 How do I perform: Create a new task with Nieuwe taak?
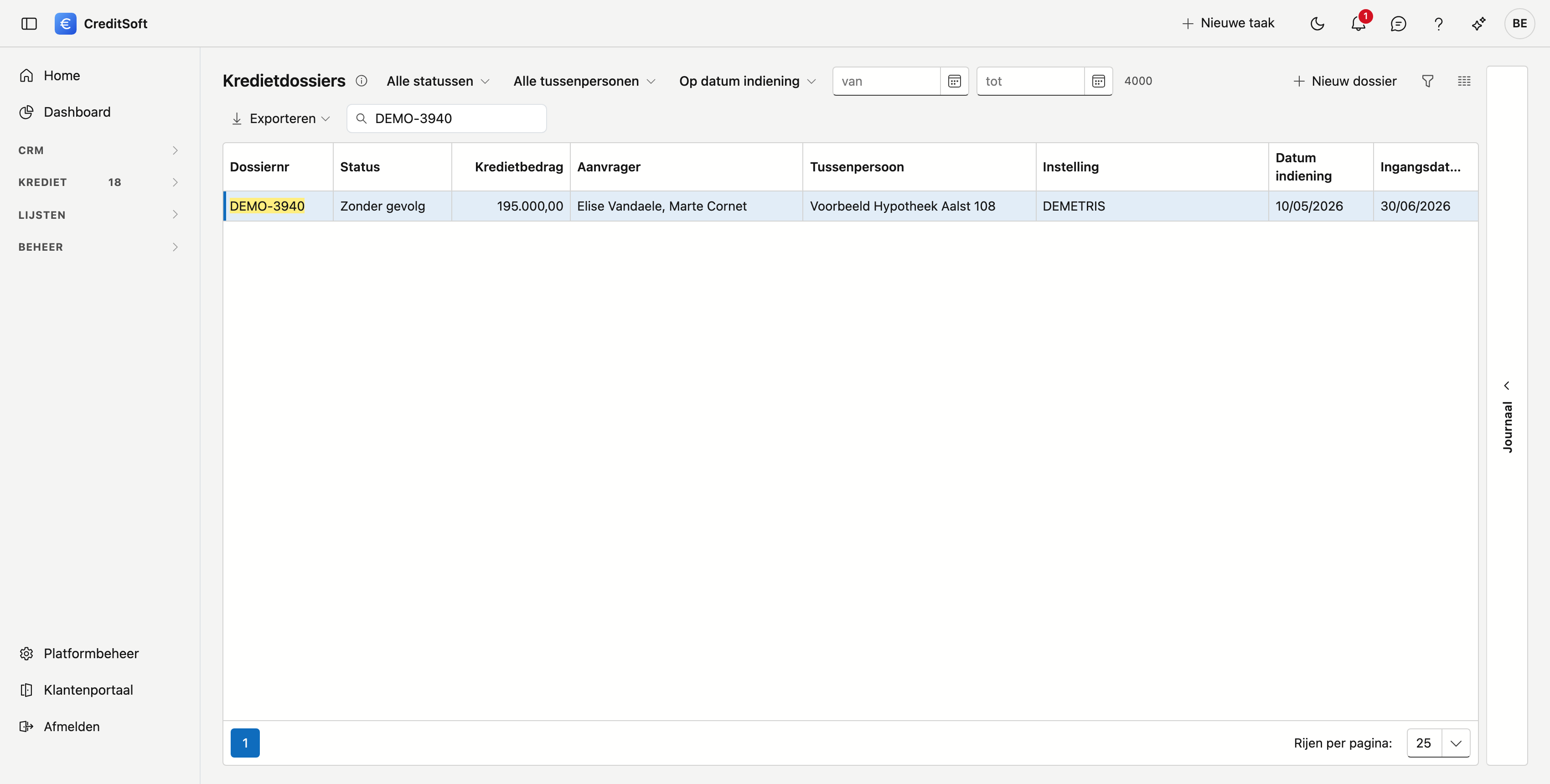click(1228, 23)
